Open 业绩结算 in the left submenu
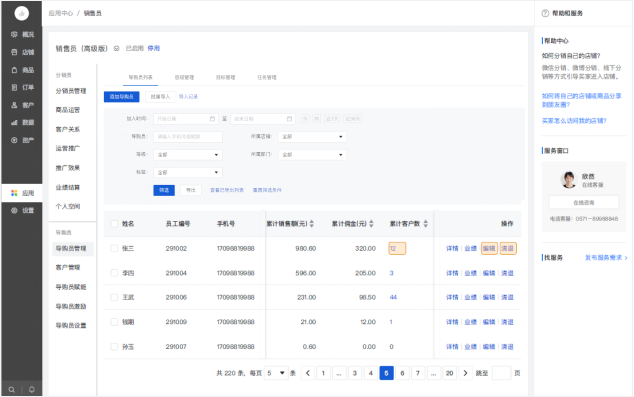Image resolution: width=634 pixels, height=397 pixels. [x=68, y=187]
